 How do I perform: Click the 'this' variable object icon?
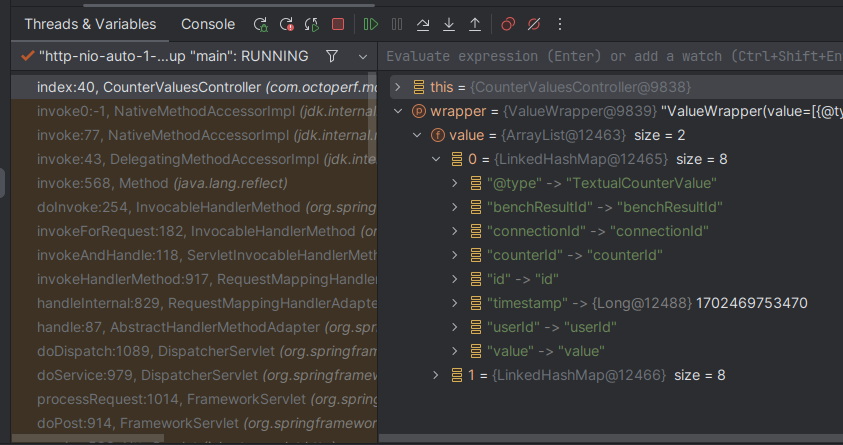point(419,87)
